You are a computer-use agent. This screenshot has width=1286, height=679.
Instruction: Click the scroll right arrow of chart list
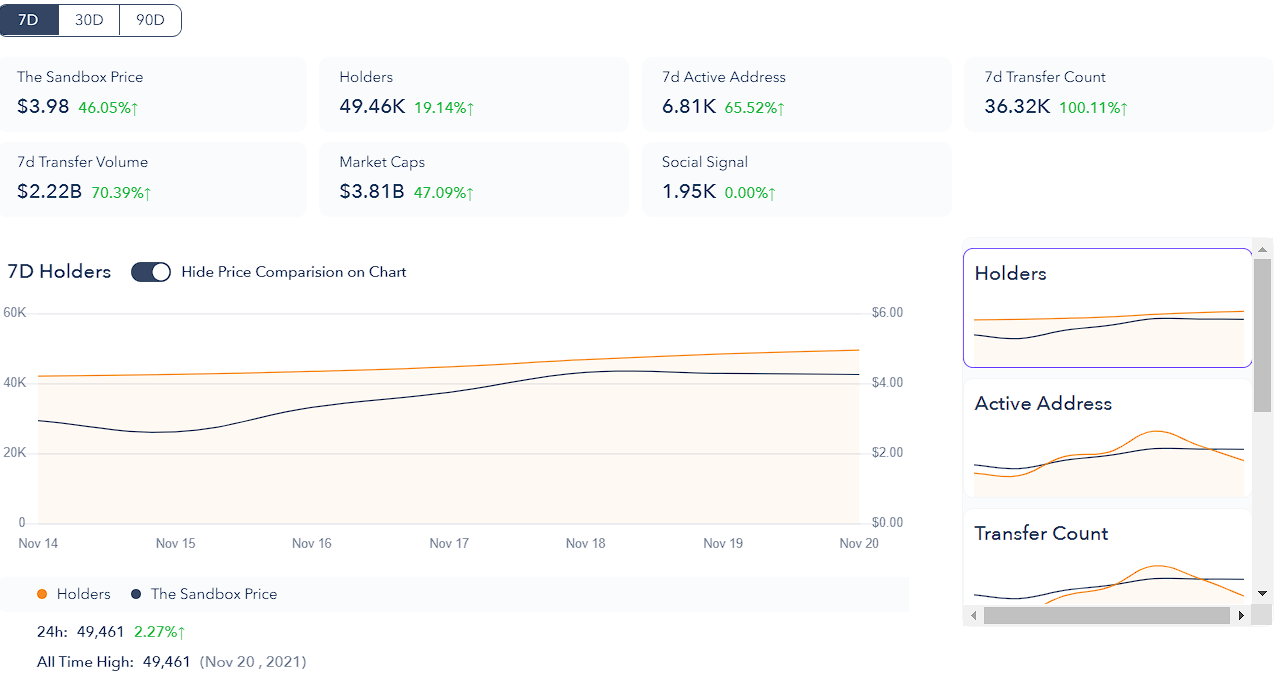click(x=1242, y=616)
